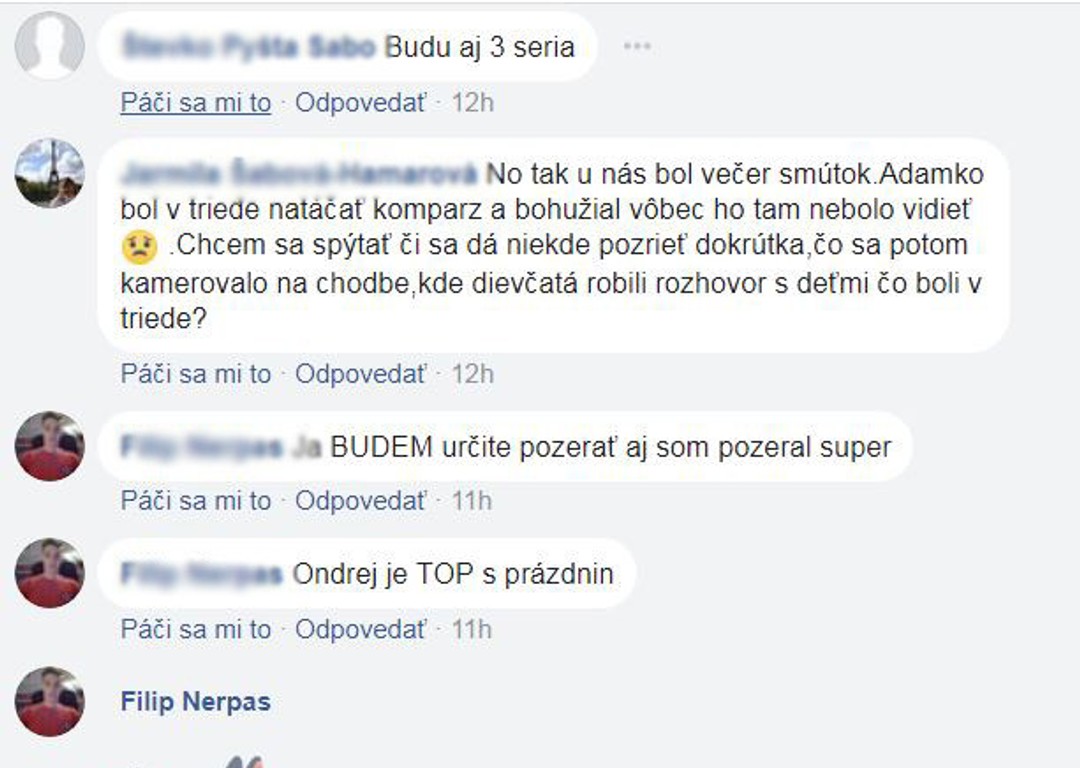The height and width of the screenshot is (768, 1080).
Task: Open the Eiffel Tower profile picture
Action: 50,173
